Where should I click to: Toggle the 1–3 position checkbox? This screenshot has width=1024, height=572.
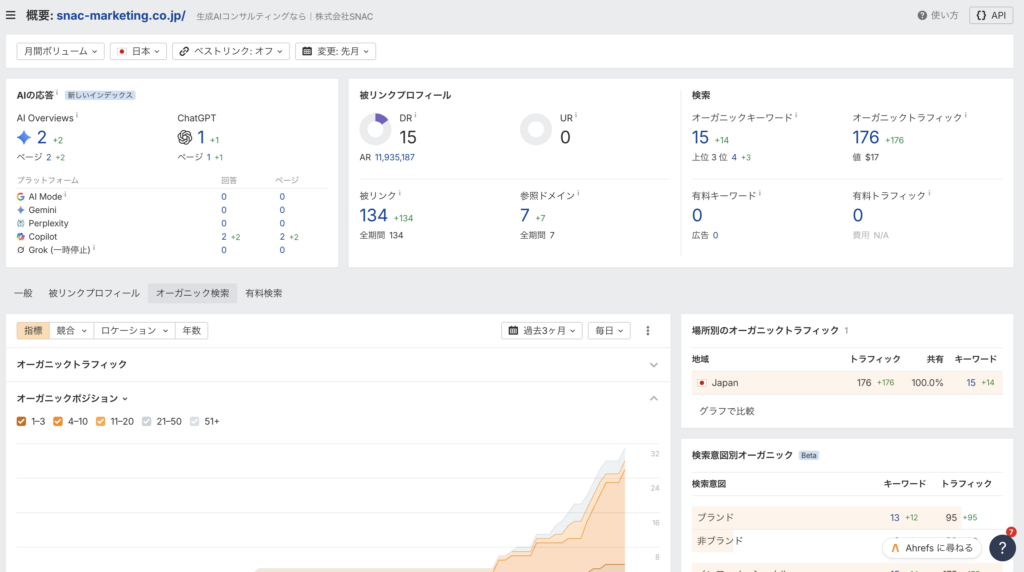pos(22,421)
